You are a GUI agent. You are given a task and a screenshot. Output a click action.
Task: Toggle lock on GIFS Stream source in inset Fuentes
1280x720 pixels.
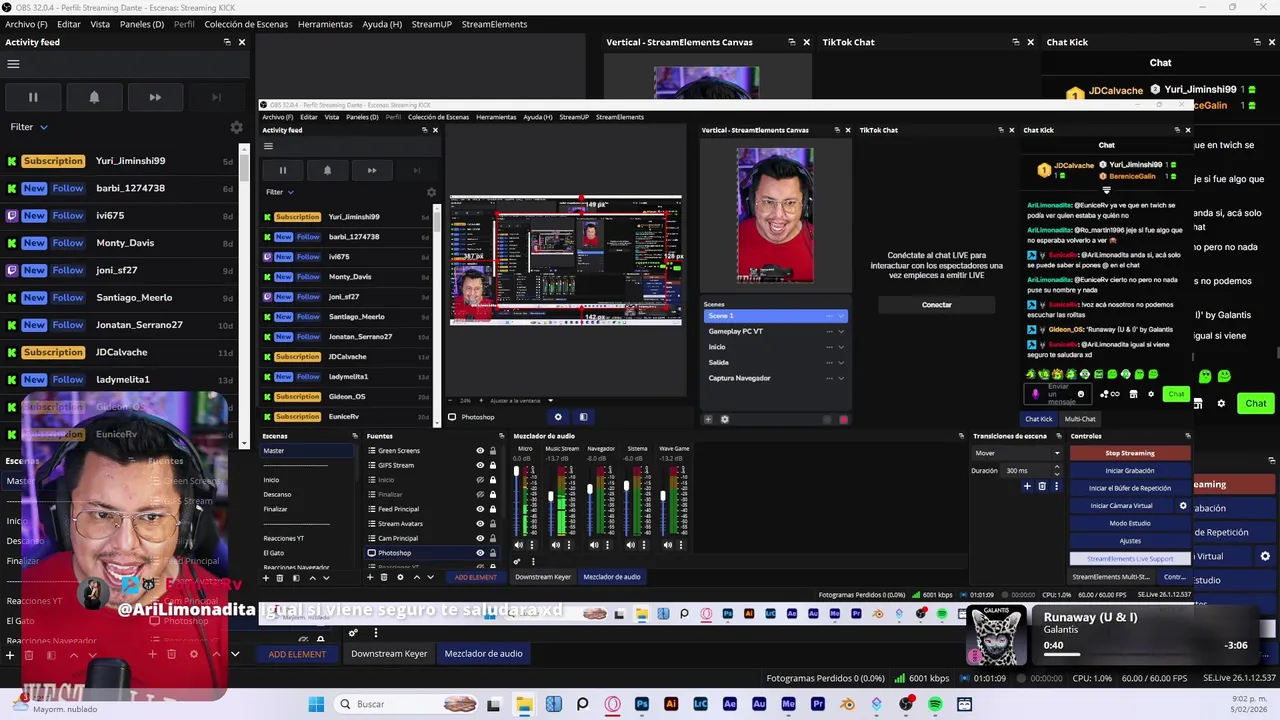tap(492, 465)
